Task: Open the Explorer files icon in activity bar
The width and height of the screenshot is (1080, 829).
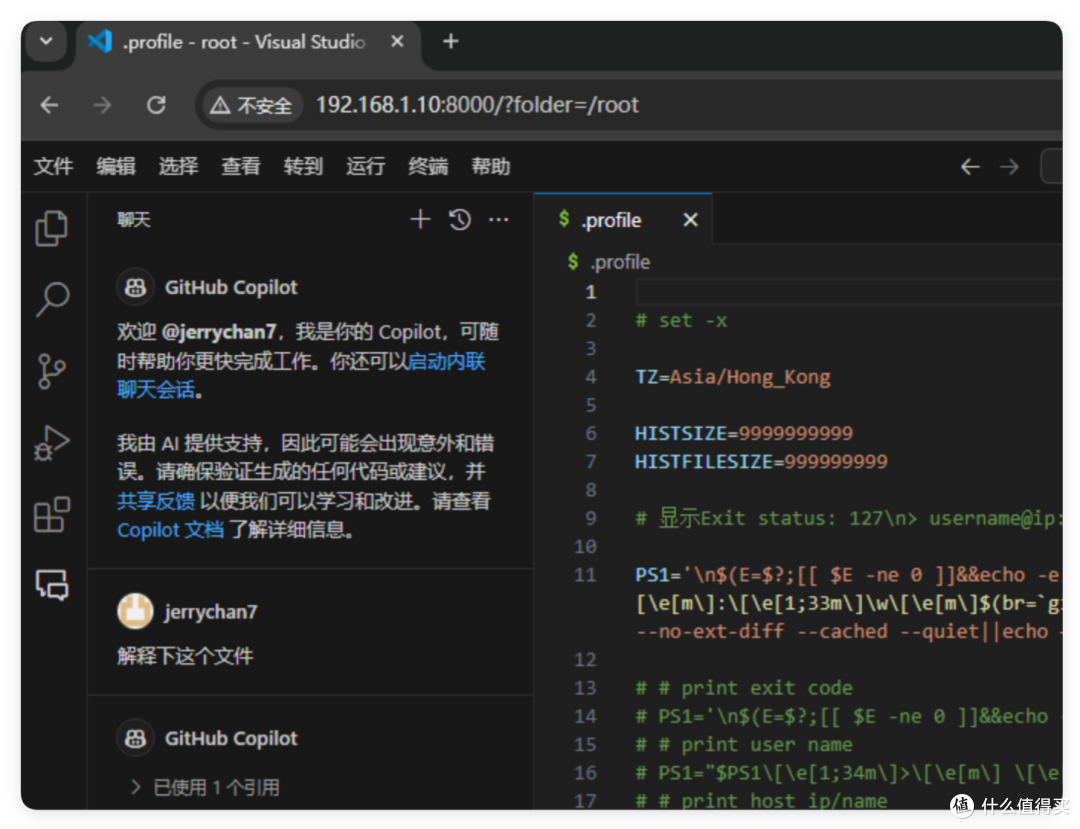Action: coord(52,228)
